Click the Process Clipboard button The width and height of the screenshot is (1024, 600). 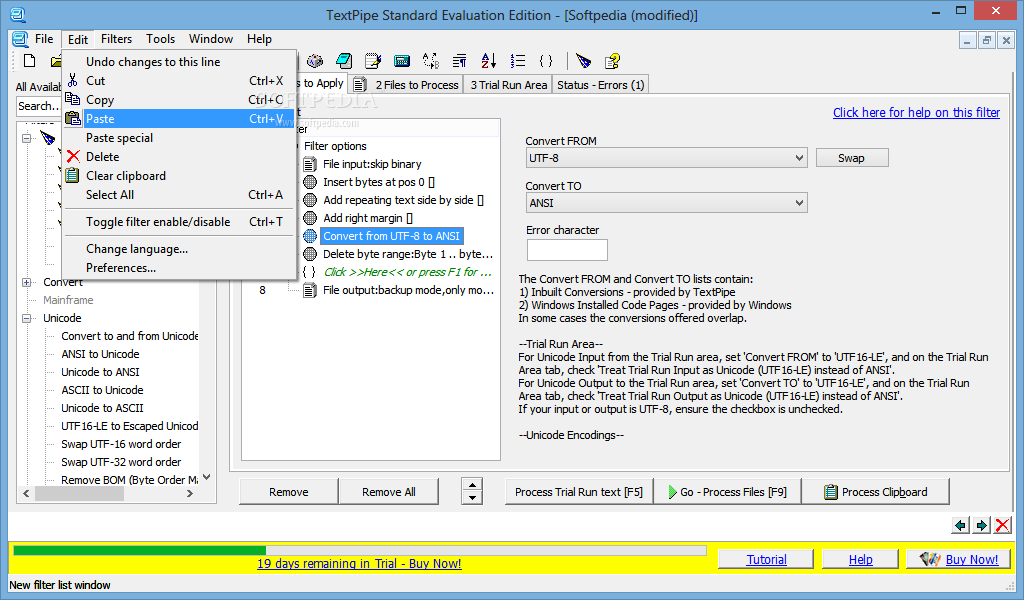(875, 492)
